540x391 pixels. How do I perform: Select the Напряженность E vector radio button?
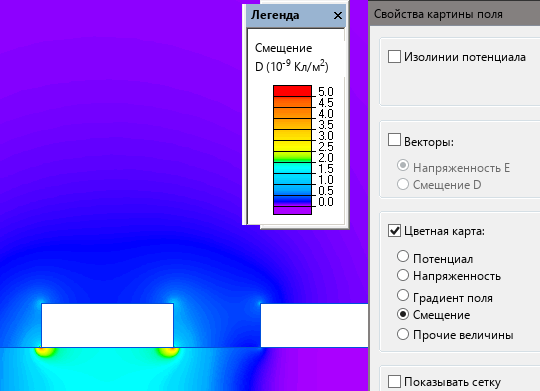(403, 165)
